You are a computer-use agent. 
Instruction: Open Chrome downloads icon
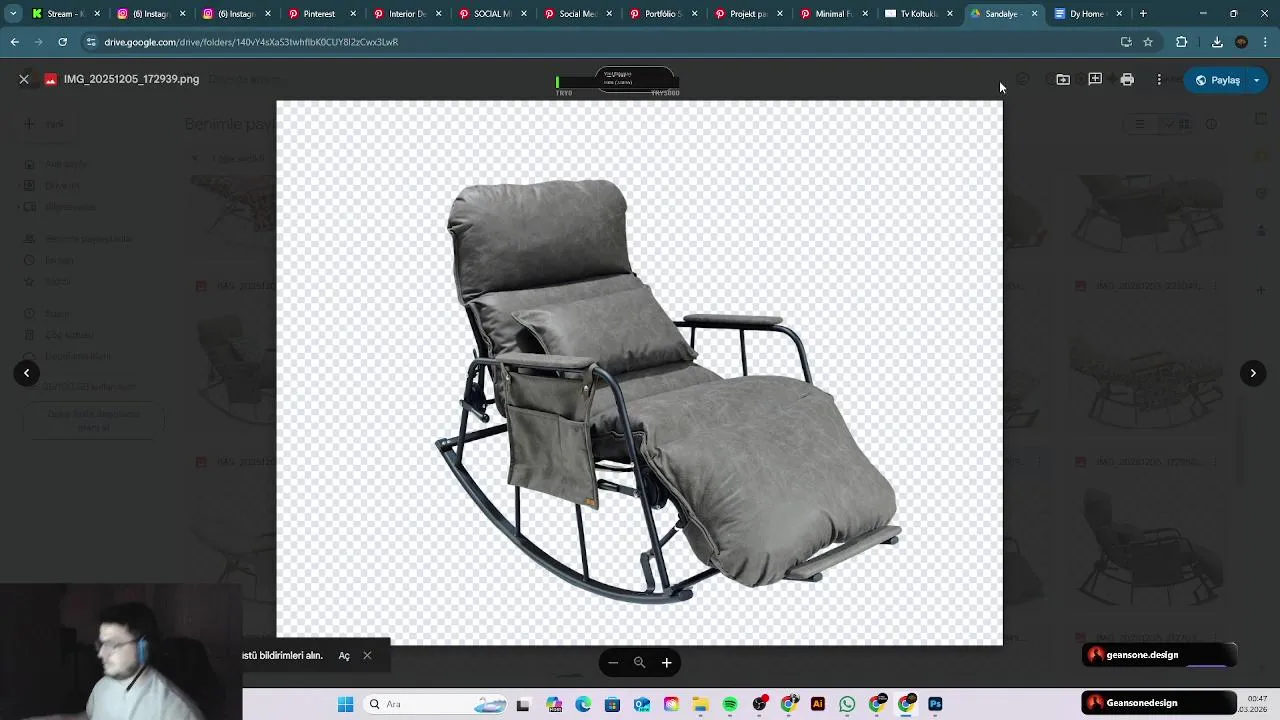tap(1217, 42)
